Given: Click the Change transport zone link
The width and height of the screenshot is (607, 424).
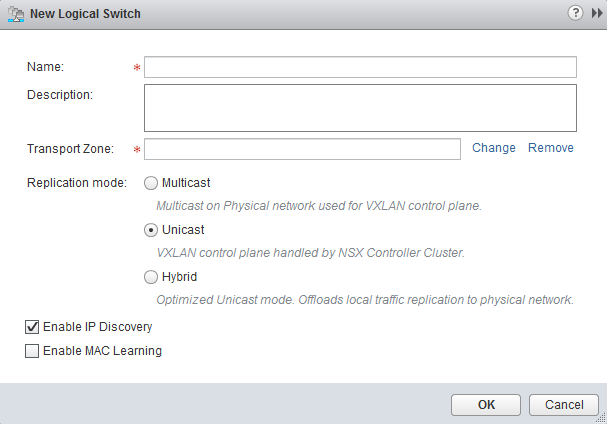Looking at the screenshot, I should (x=494, y=148).
